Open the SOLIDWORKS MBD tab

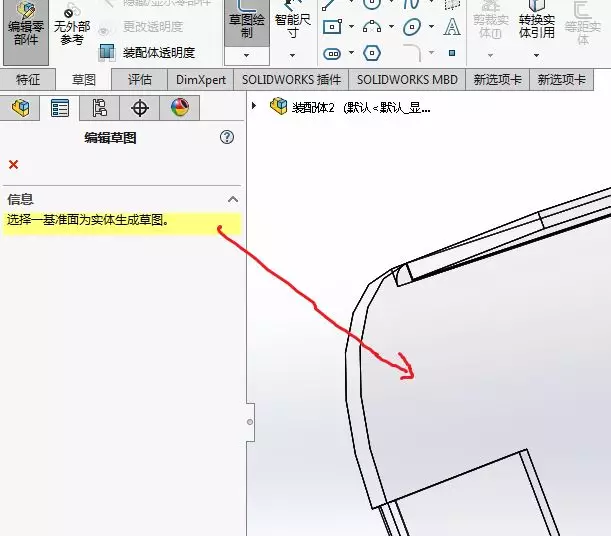(x=408, y=79)
